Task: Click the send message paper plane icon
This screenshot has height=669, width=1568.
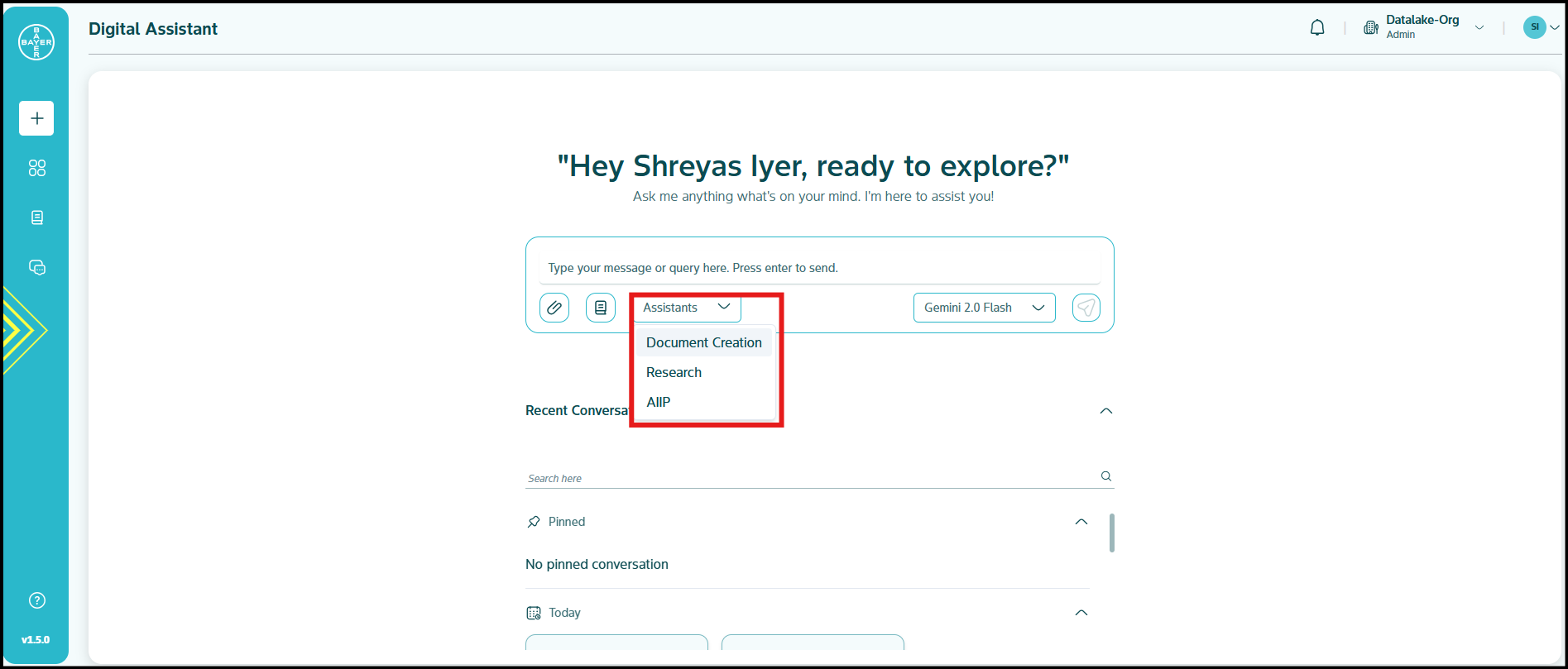Action: (x=1086, y=308)
